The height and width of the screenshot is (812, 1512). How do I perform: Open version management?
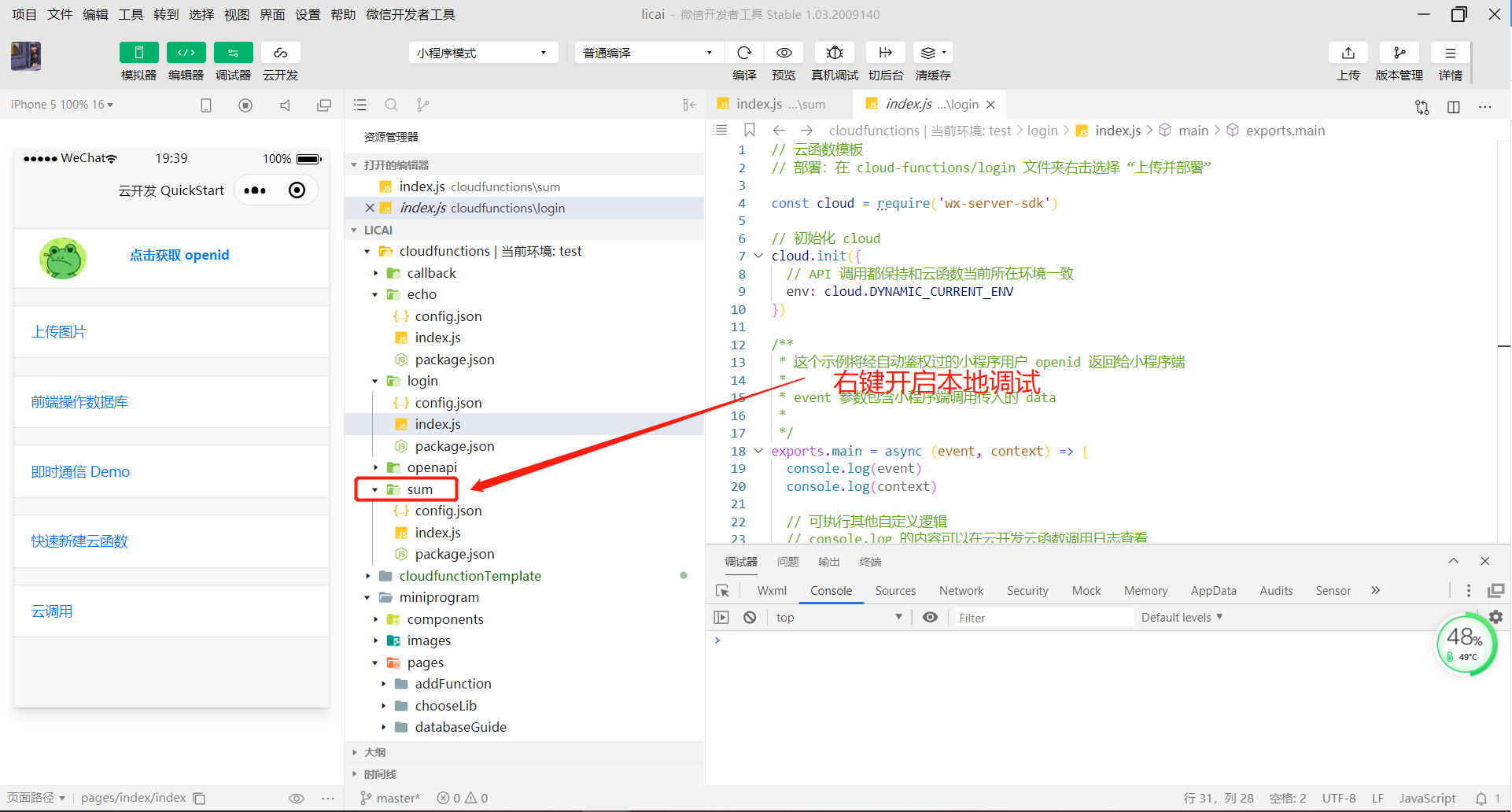[1400, 53]
